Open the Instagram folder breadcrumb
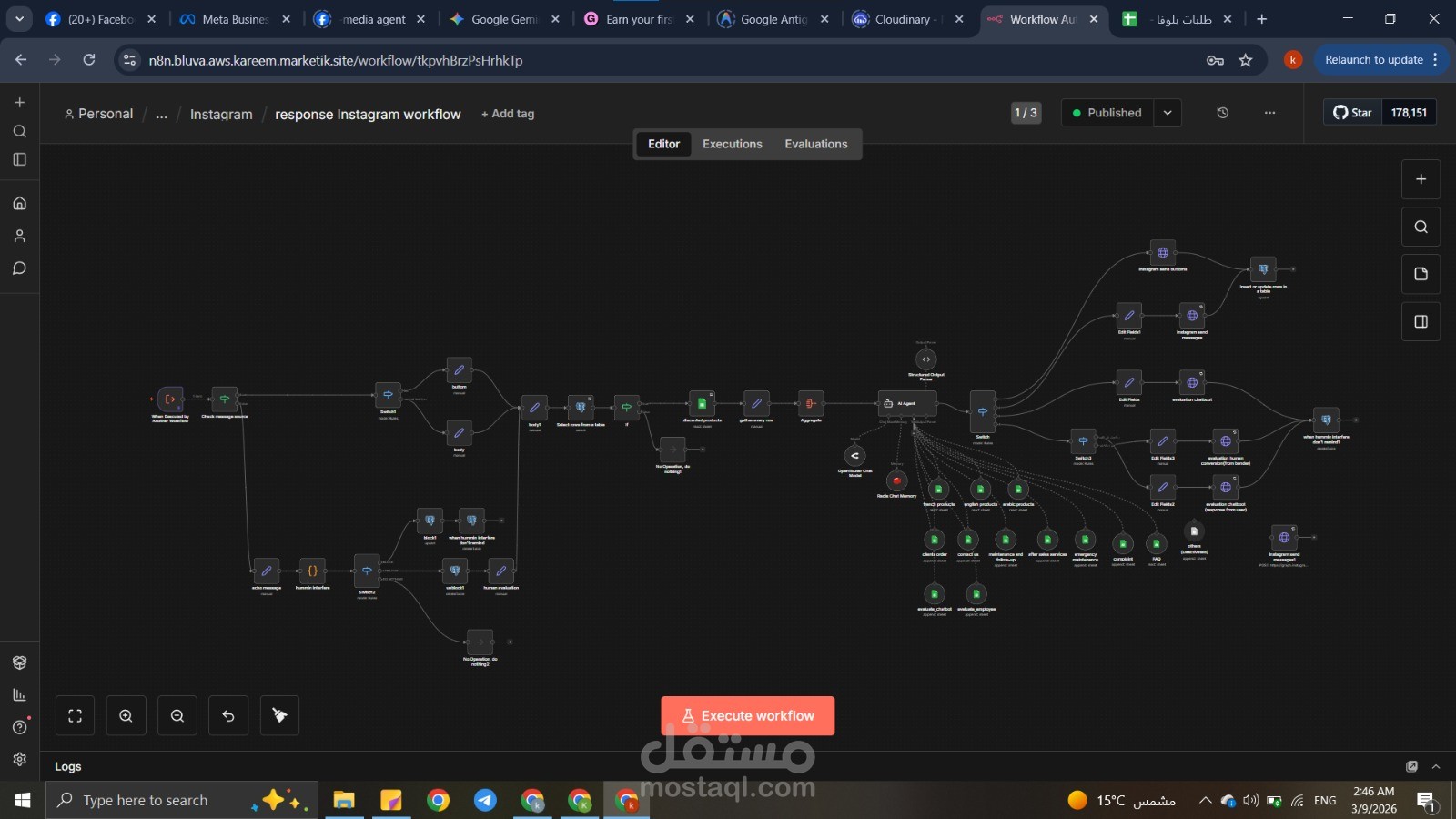This screenshot has height=819, width=1456. (x=221, y=115)
